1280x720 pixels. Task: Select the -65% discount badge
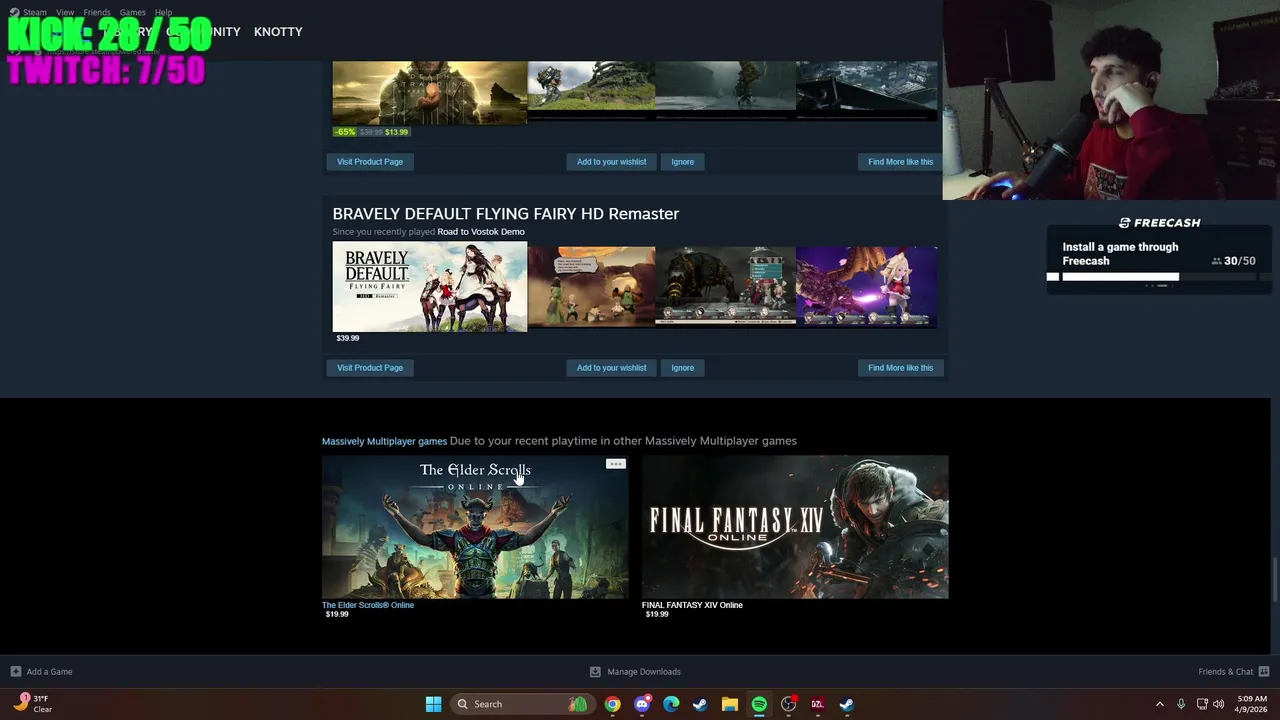pos(345,132)
